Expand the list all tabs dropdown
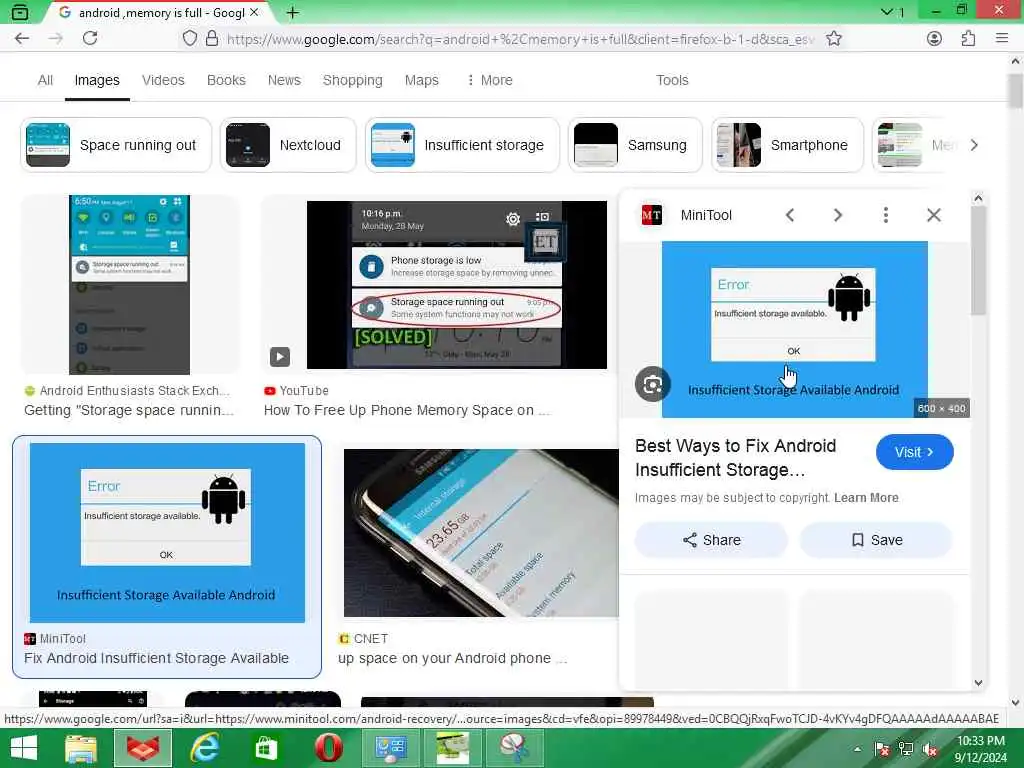 [x=887, y=12]
